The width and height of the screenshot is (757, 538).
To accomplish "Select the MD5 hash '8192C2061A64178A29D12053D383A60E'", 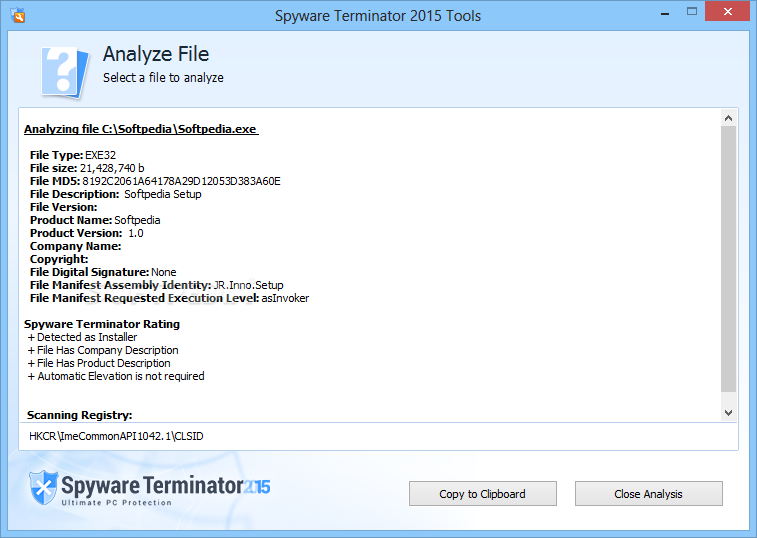I will click(182, 181).
